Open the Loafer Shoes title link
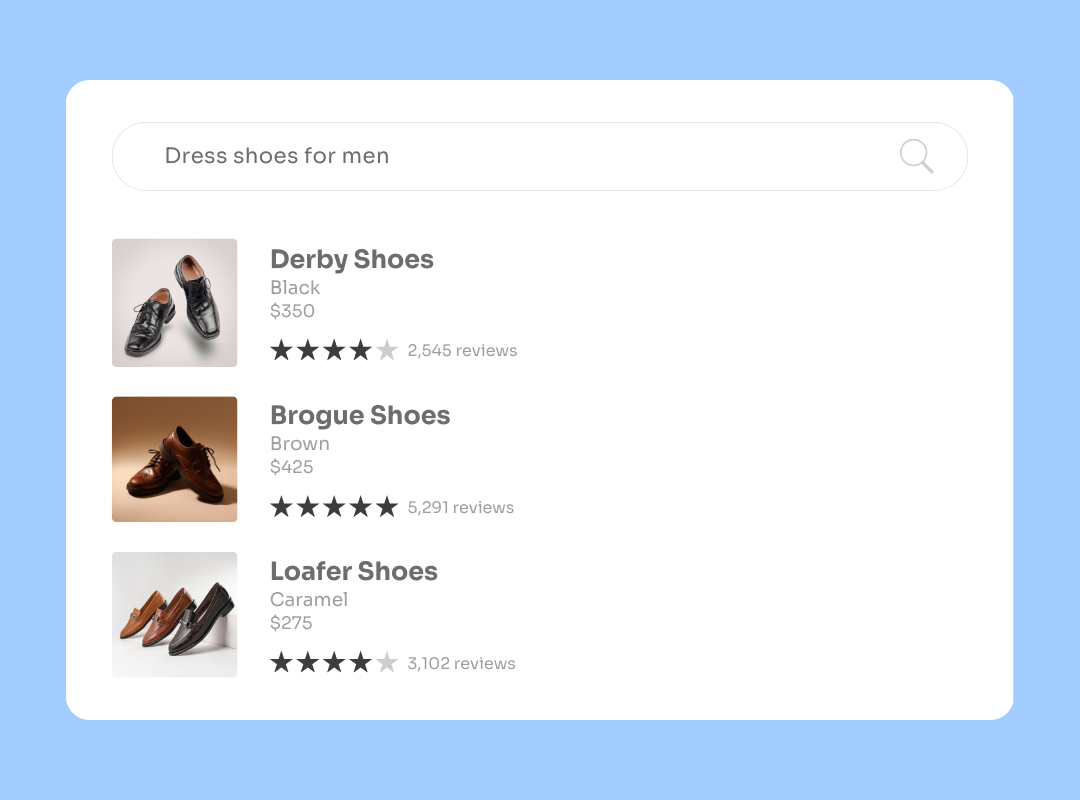The image size is (1080, 800). tap(354, 571)
